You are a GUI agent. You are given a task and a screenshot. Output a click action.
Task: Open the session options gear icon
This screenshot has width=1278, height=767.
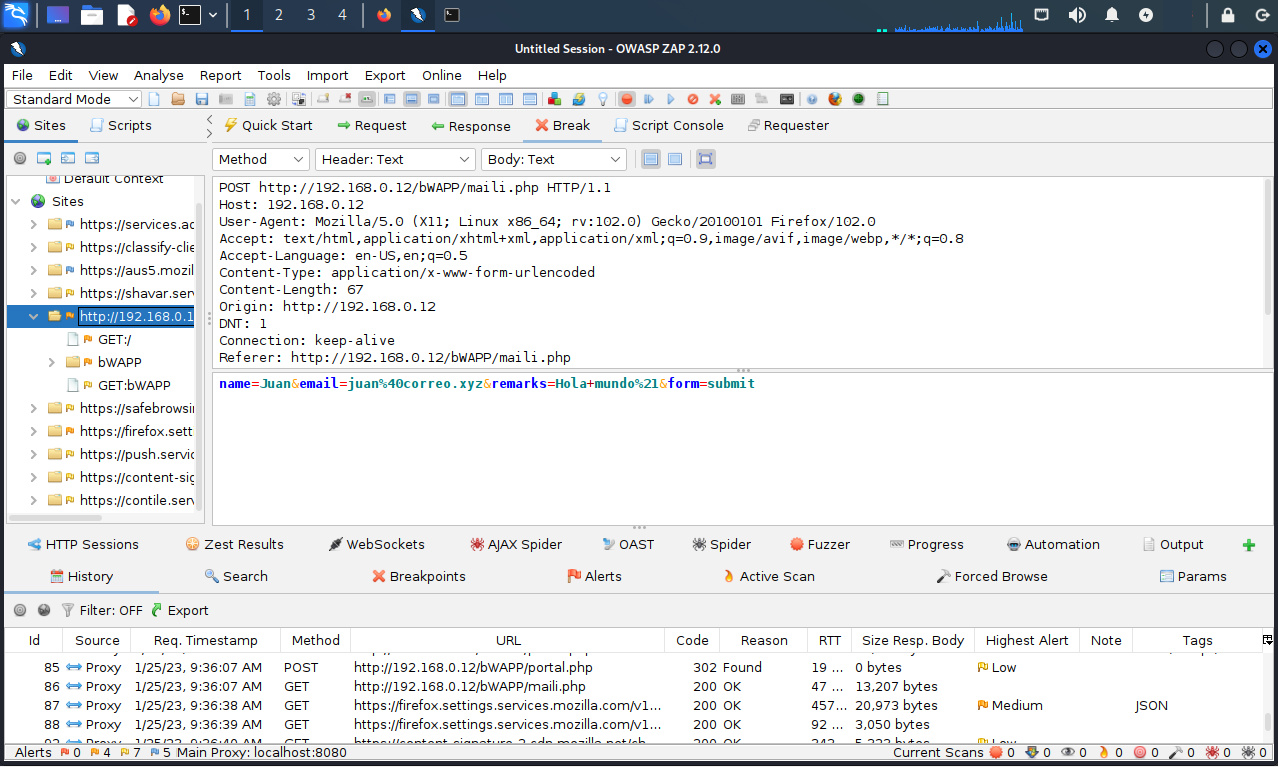(x=273, y=99)
